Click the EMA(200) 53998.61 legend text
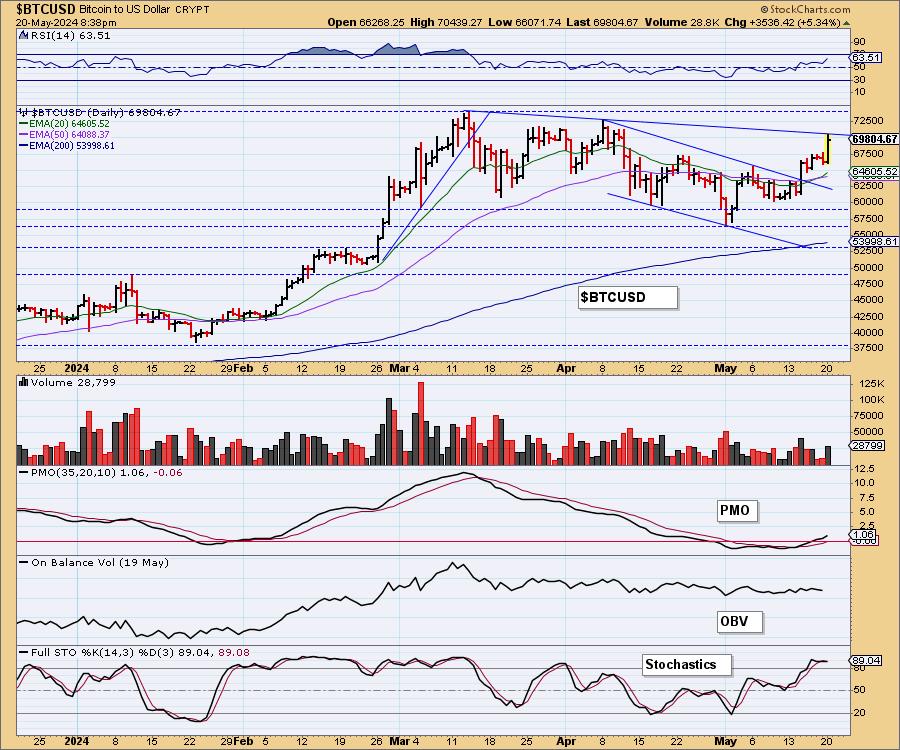The width and height of the screenshot is (900, 750). pyautogui.click(x=72, y=146)
